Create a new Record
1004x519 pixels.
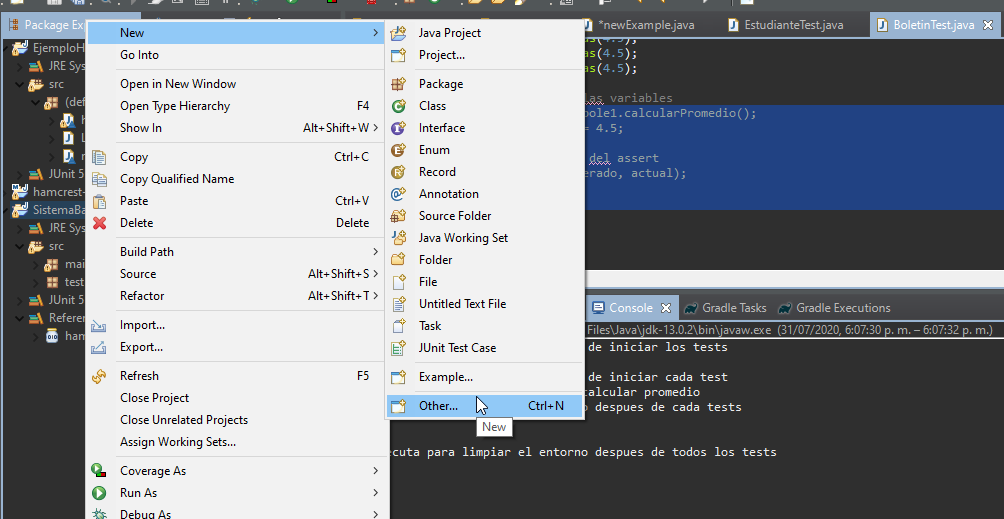click(x=484, y=172)
